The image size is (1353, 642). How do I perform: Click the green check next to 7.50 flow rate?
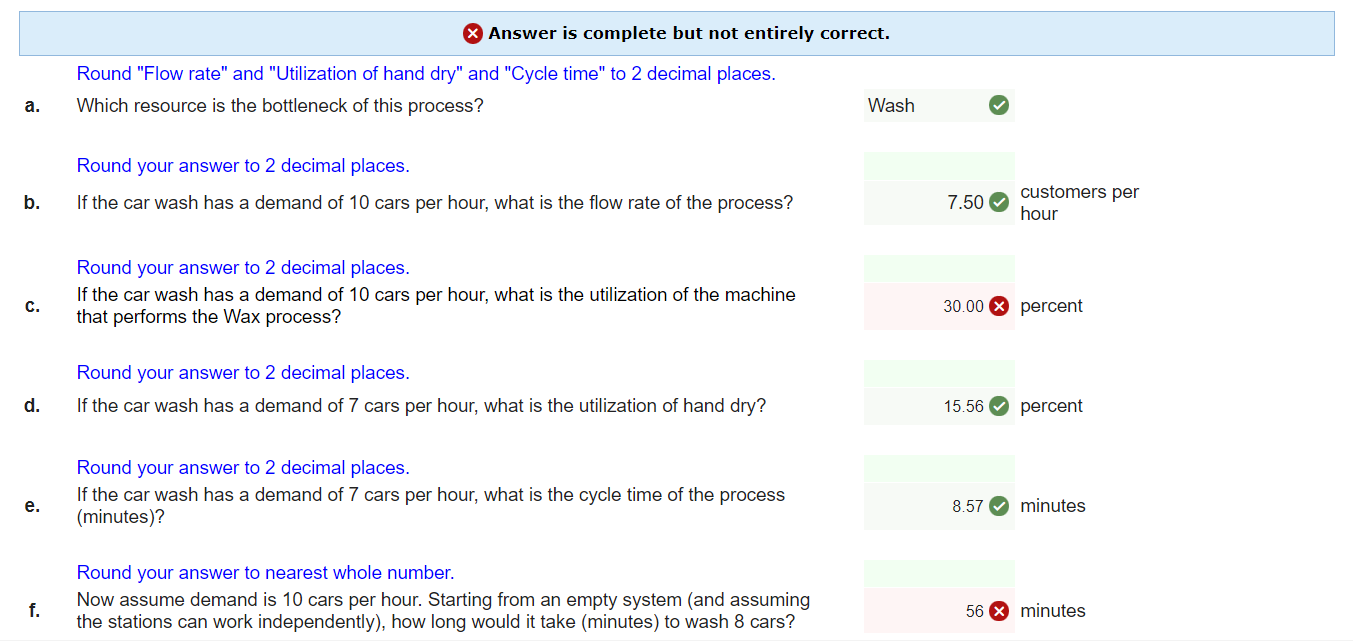(x=997, y=201)
